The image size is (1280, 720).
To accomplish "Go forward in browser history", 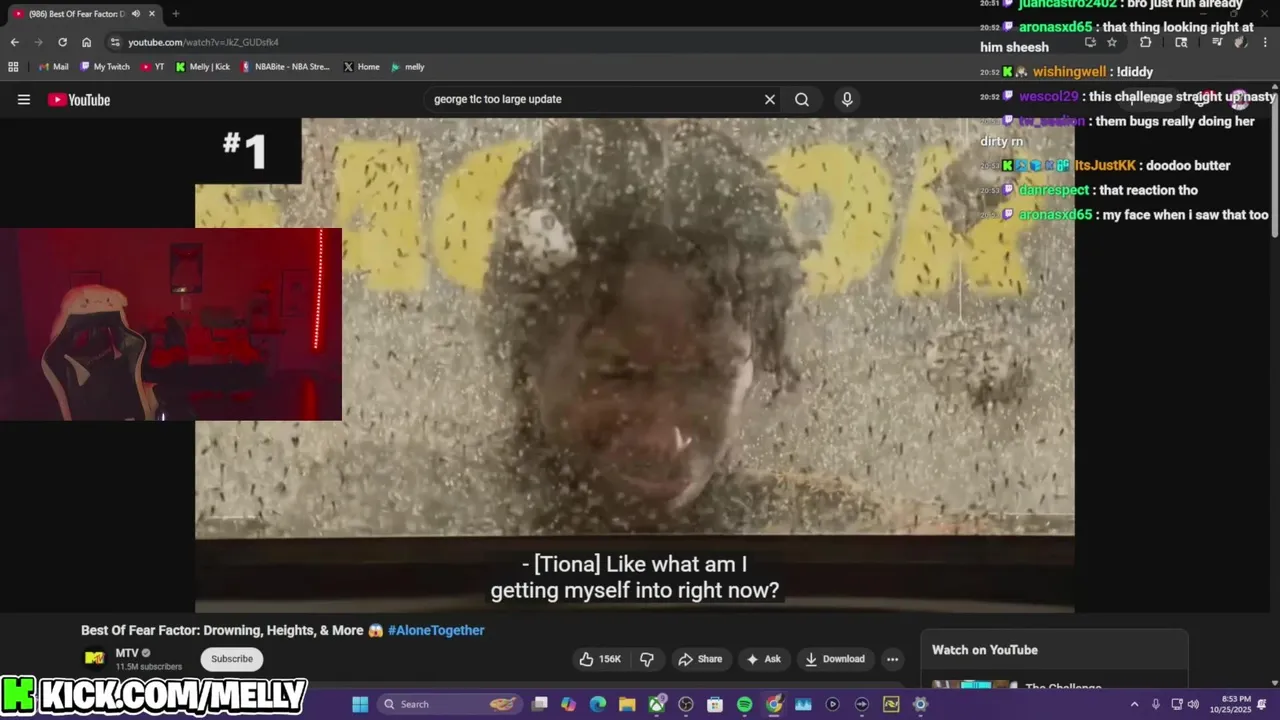I will pos(38,42).
